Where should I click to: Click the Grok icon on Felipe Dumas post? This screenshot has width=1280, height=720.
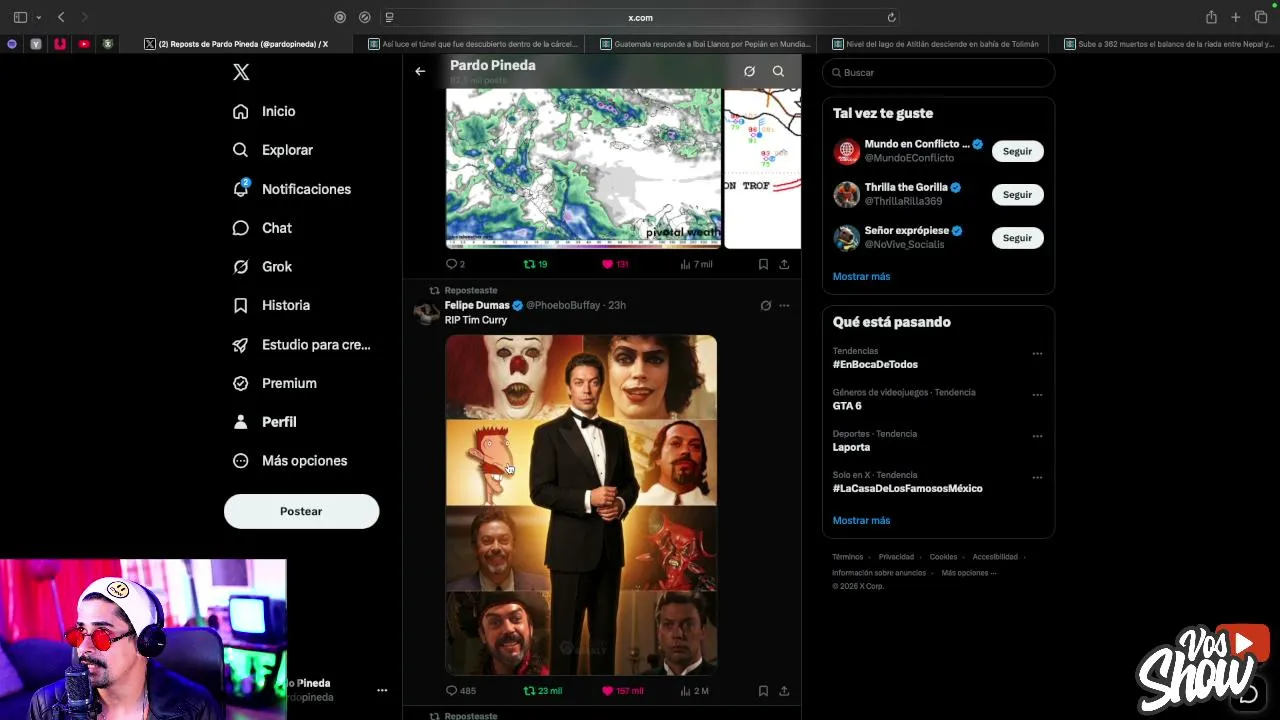coord(766,305)
